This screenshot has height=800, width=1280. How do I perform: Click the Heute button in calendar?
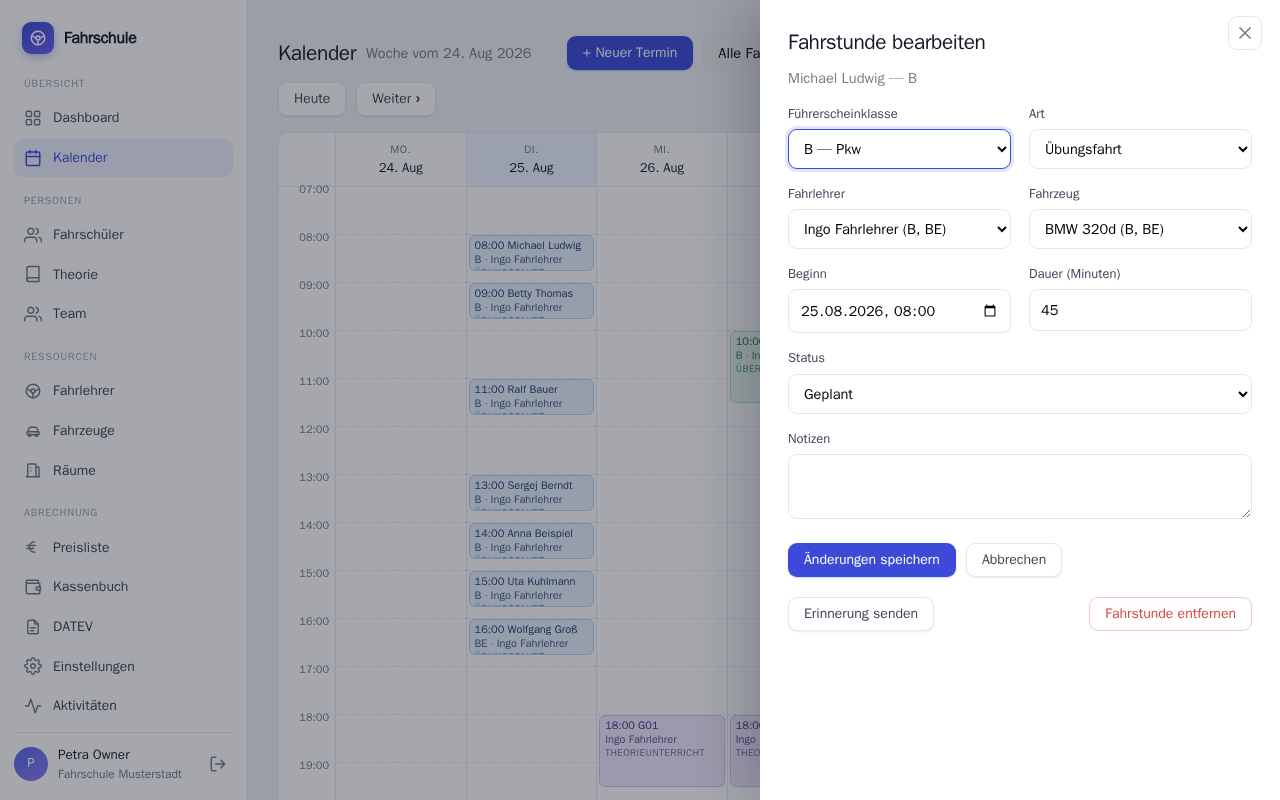[x=312, y=99]
